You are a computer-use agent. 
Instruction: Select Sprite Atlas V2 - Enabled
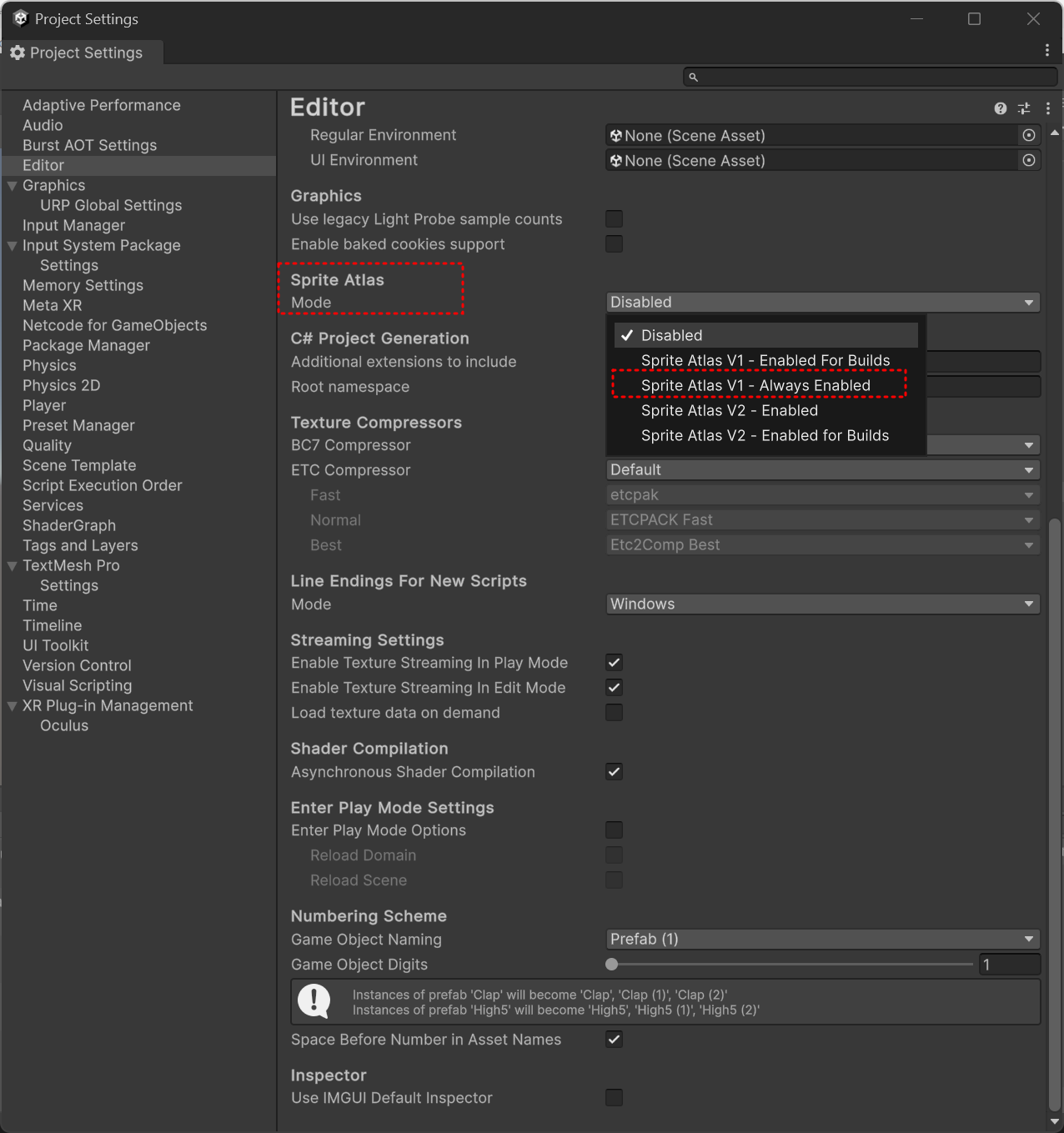click(x=766, y=410)
